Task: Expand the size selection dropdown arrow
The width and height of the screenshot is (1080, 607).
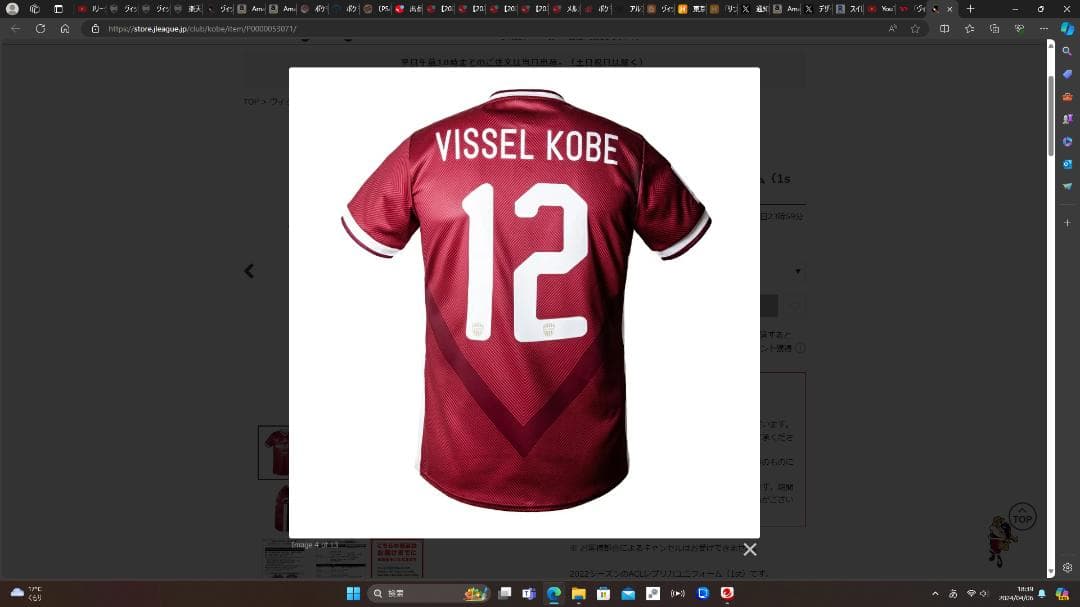Action: (797, 271)
